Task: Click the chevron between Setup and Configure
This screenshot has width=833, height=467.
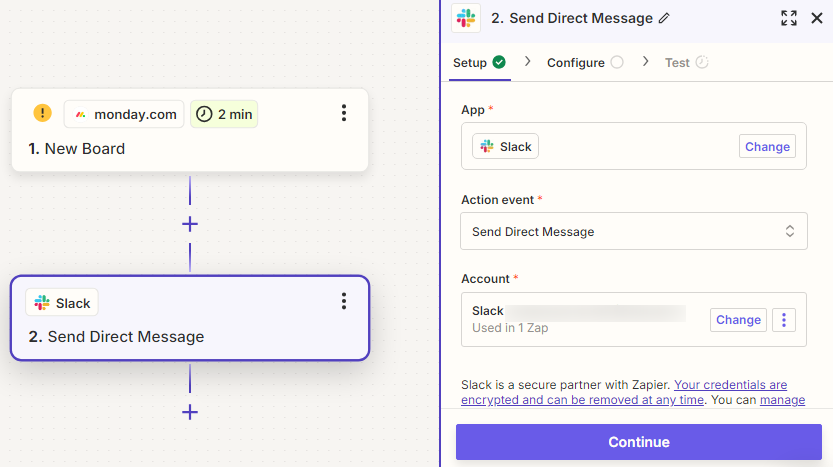Action: 528,62
